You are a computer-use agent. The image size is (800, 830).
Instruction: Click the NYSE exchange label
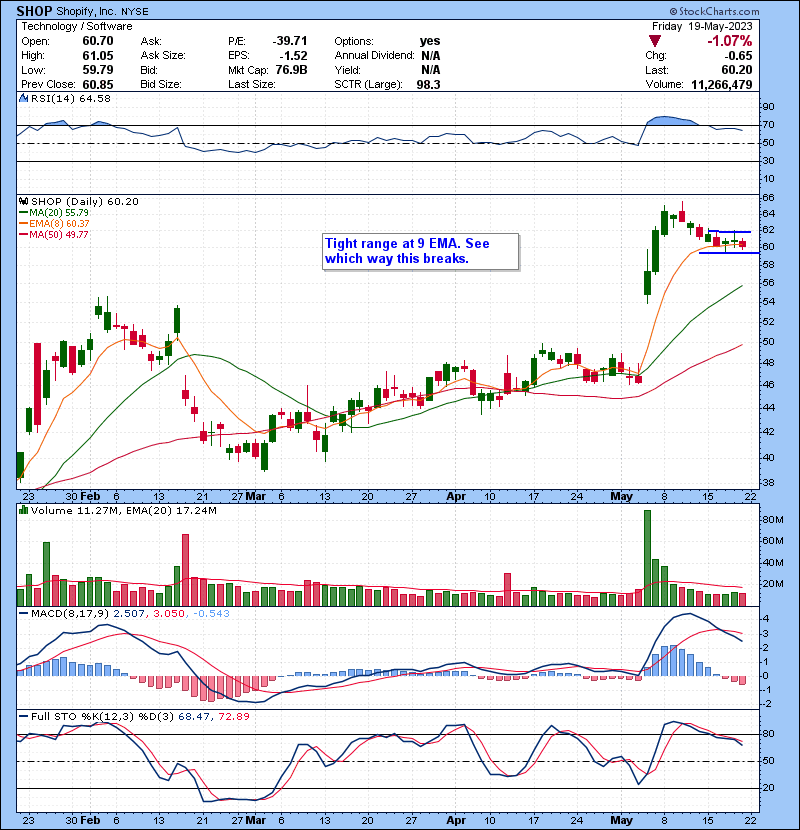[135, 12]
